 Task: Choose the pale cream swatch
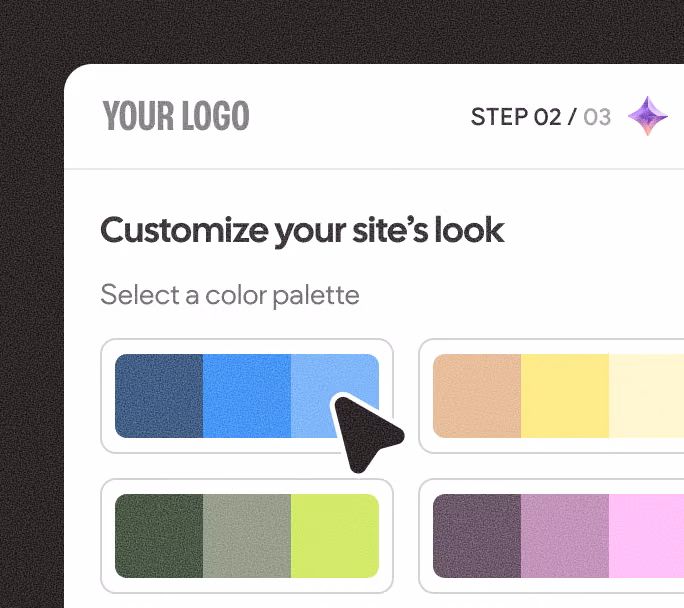click(x=646, y=396)
